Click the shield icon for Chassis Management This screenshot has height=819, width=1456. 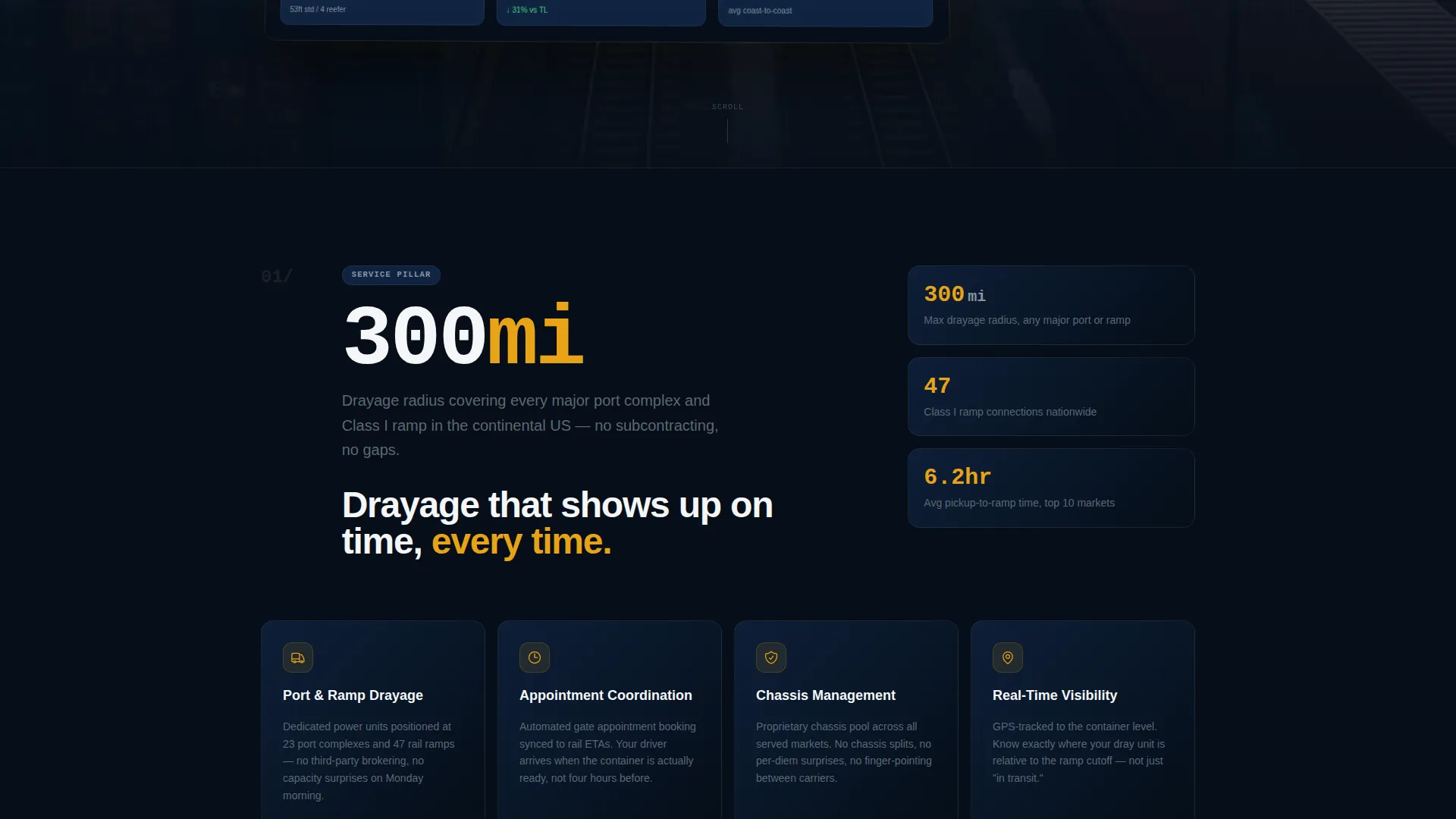tap(771, 657)
